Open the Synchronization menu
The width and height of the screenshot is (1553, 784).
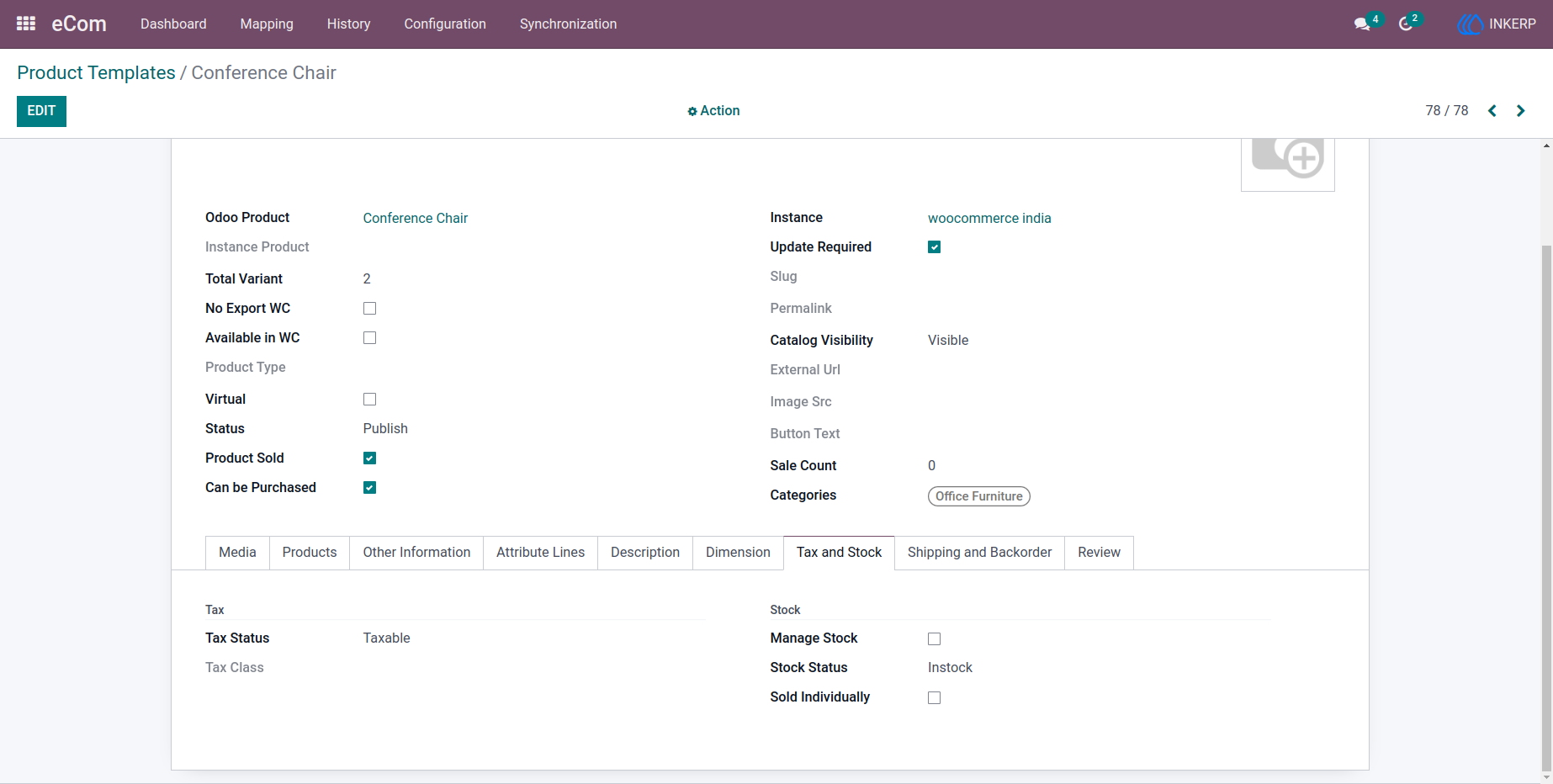568,24
